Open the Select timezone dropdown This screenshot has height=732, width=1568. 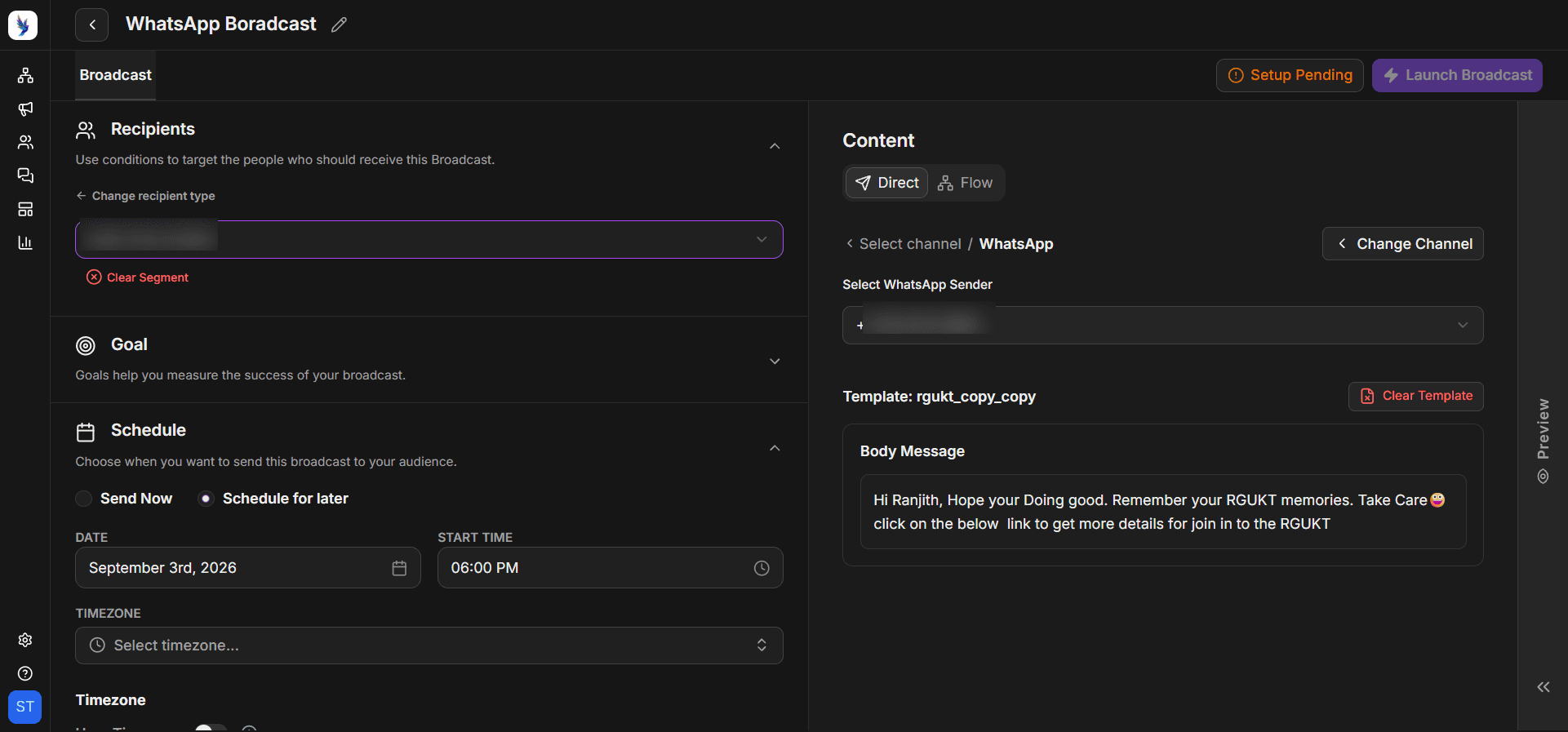pos(429,645)
